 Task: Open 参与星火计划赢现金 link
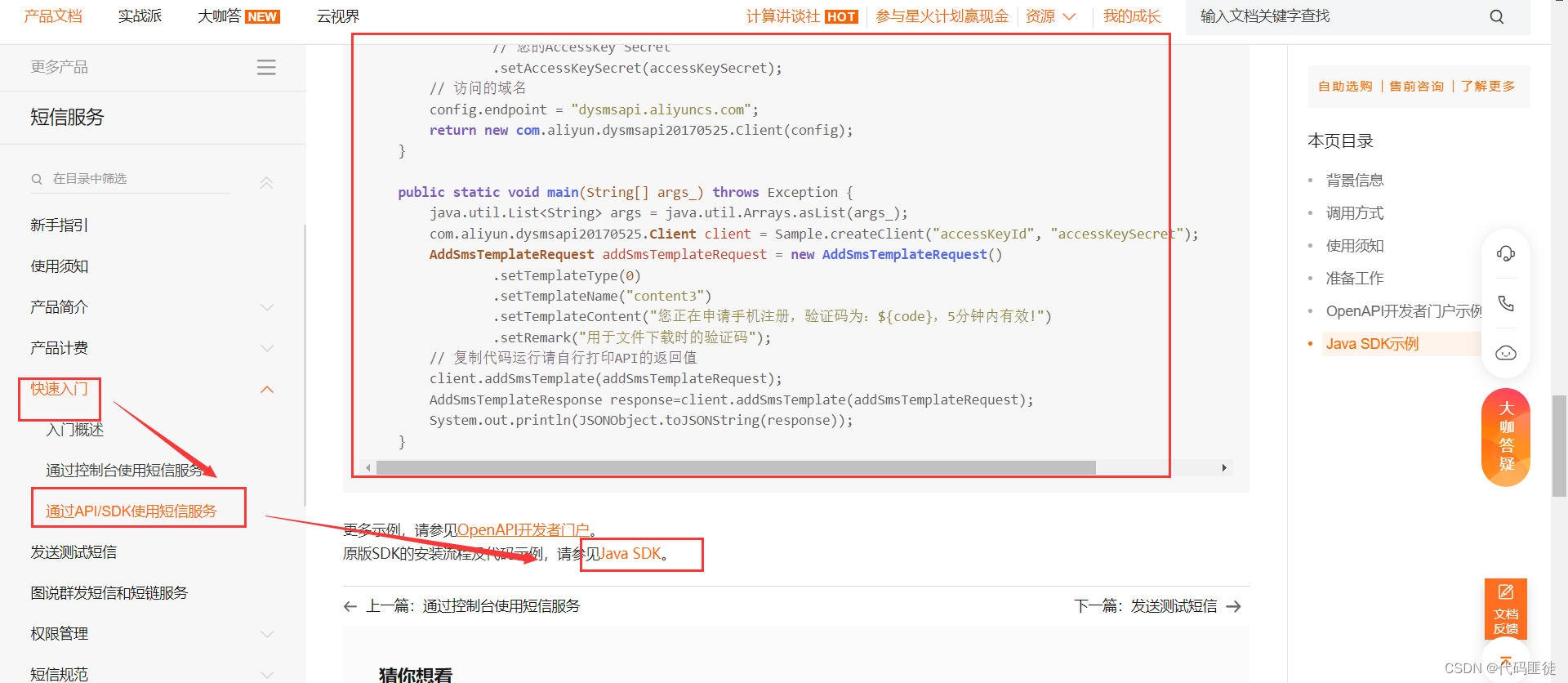click(942, 16)
